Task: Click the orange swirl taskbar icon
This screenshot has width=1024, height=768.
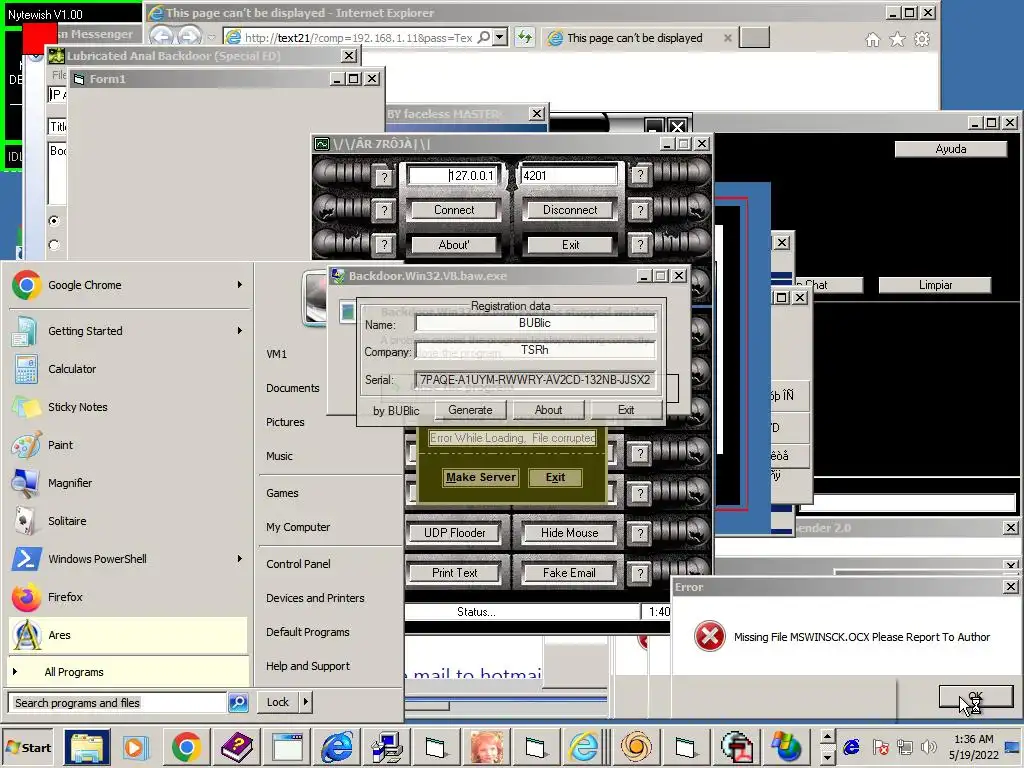Action: point(636,747)
